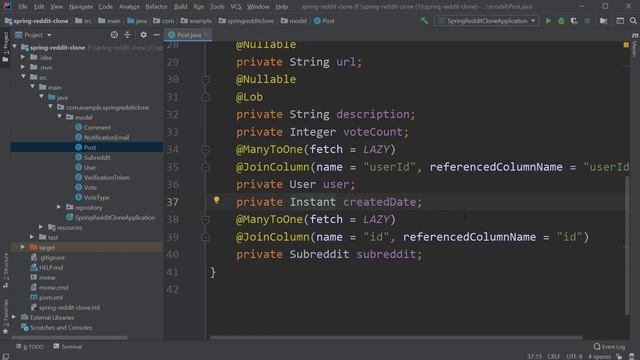Open the Event Log
This screenshot has width=640, height=360.
click(609, 347)
